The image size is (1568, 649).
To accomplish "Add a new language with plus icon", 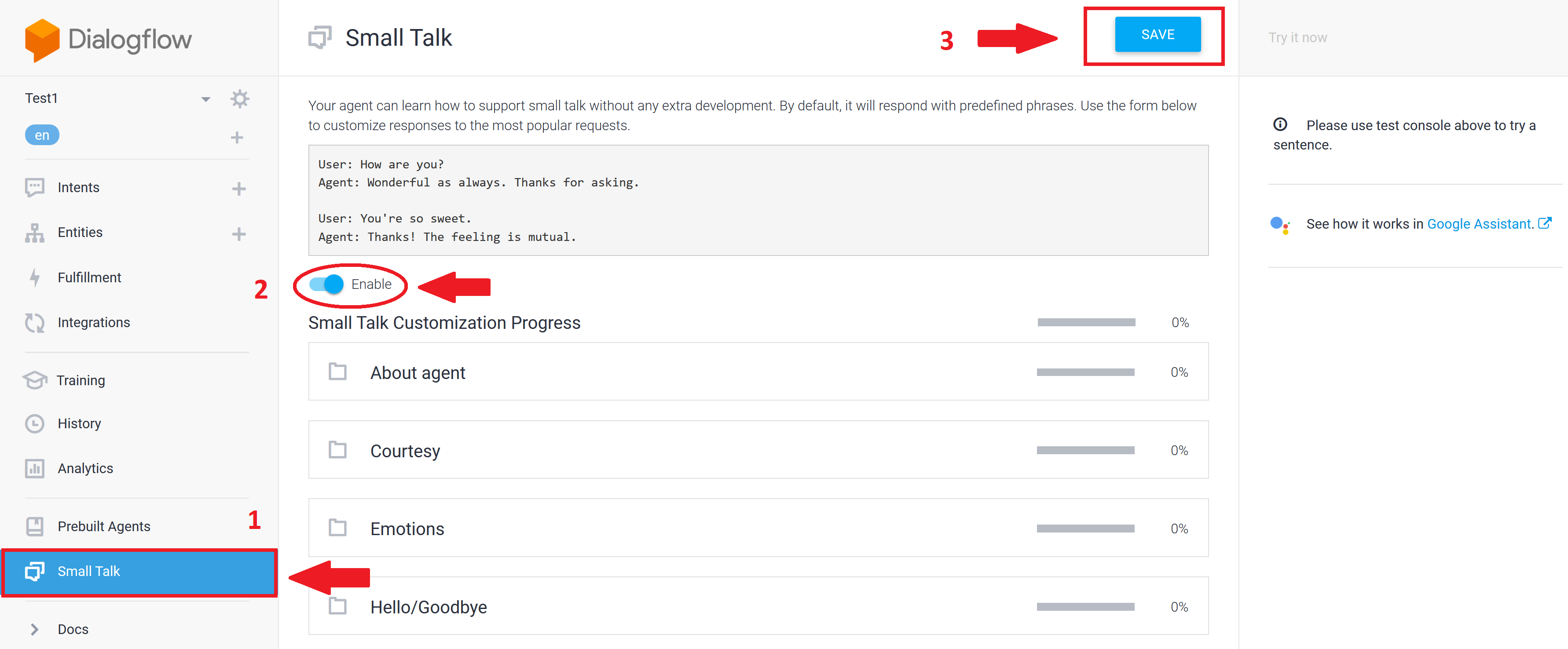I will [x=237, y=138].
